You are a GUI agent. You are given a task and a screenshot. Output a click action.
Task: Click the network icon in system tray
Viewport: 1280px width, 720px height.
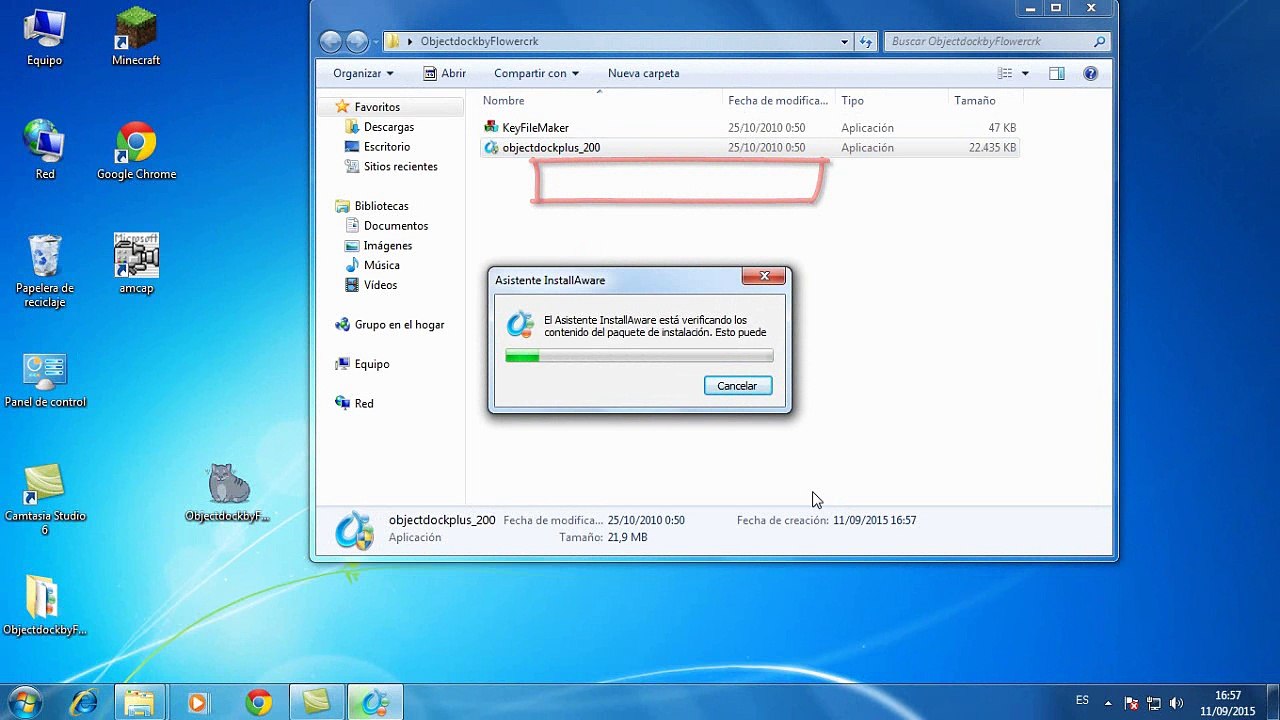pyautogui.click(x=1154, y=703)
